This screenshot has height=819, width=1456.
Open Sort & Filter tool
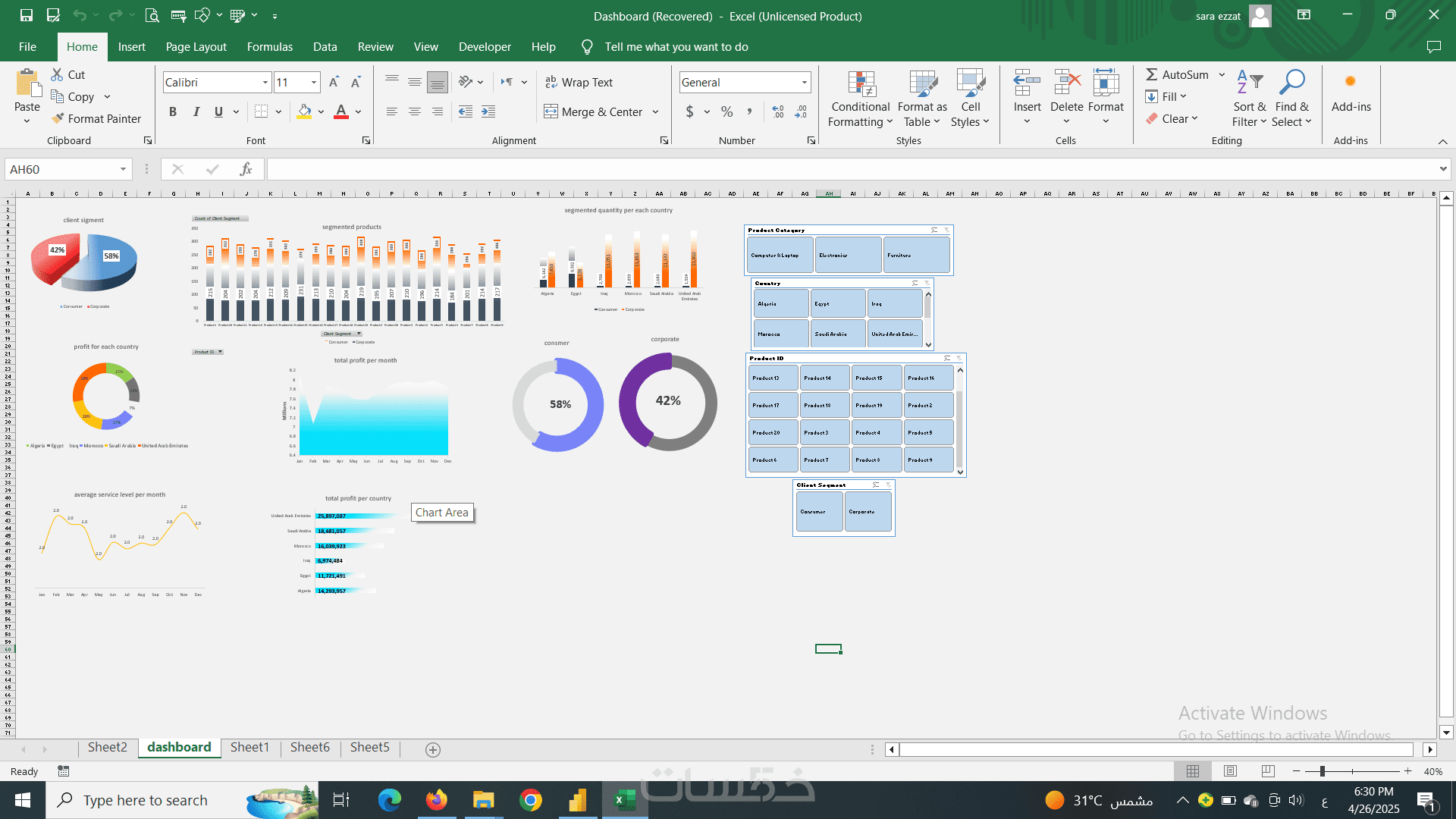[1249, 99]
